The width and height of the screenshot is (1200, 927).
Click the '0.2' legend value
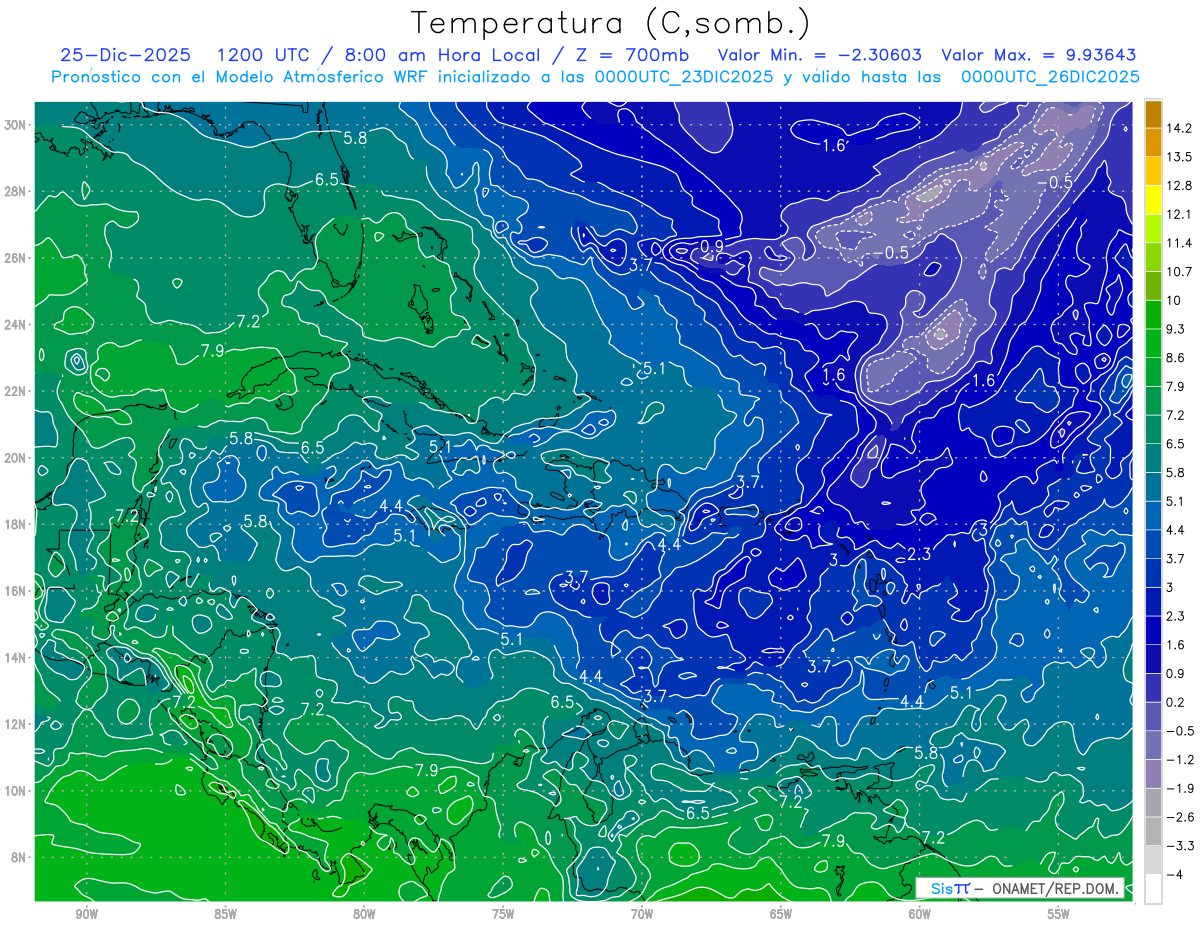(1176, 702)
